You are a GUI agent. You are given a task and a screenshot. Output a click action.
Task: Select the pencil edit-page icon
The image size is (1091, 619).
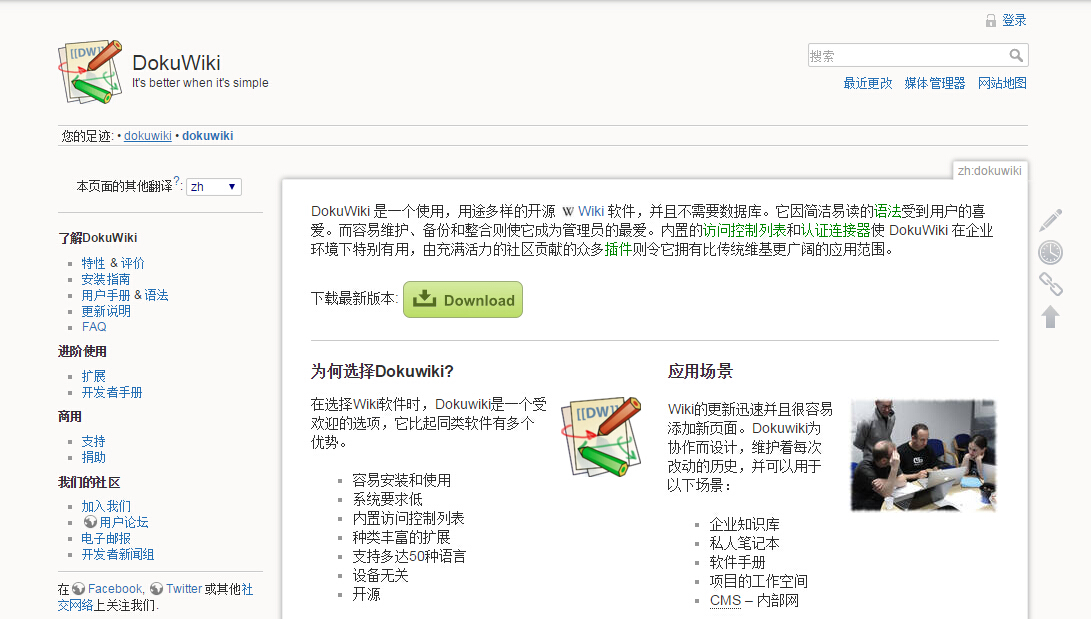click(1050, 219)
